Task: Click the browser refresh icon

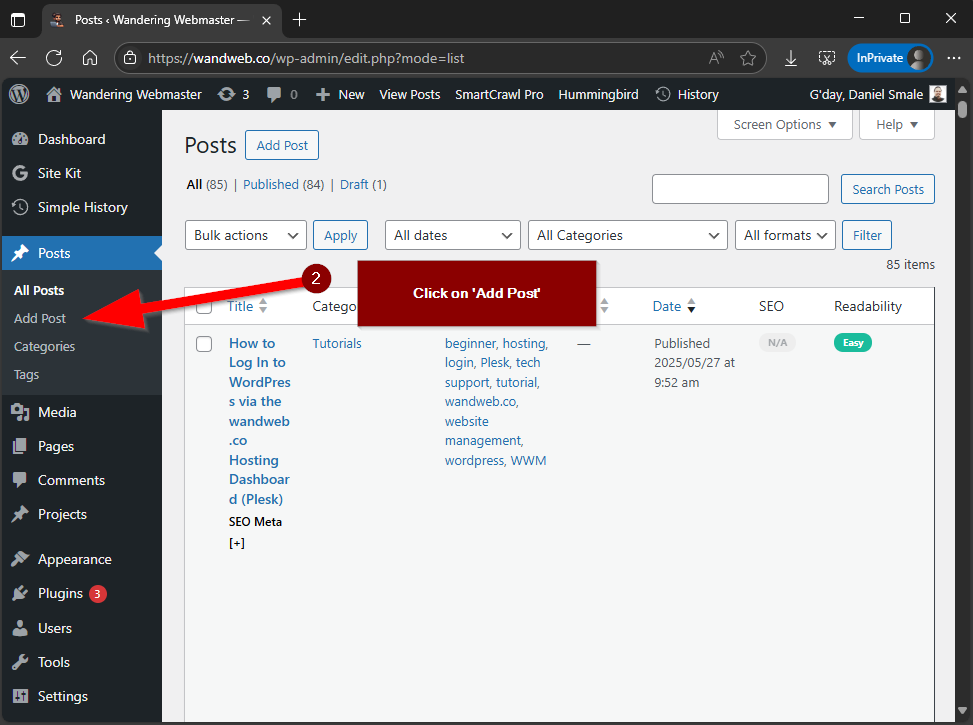Action: click(54, 58)
